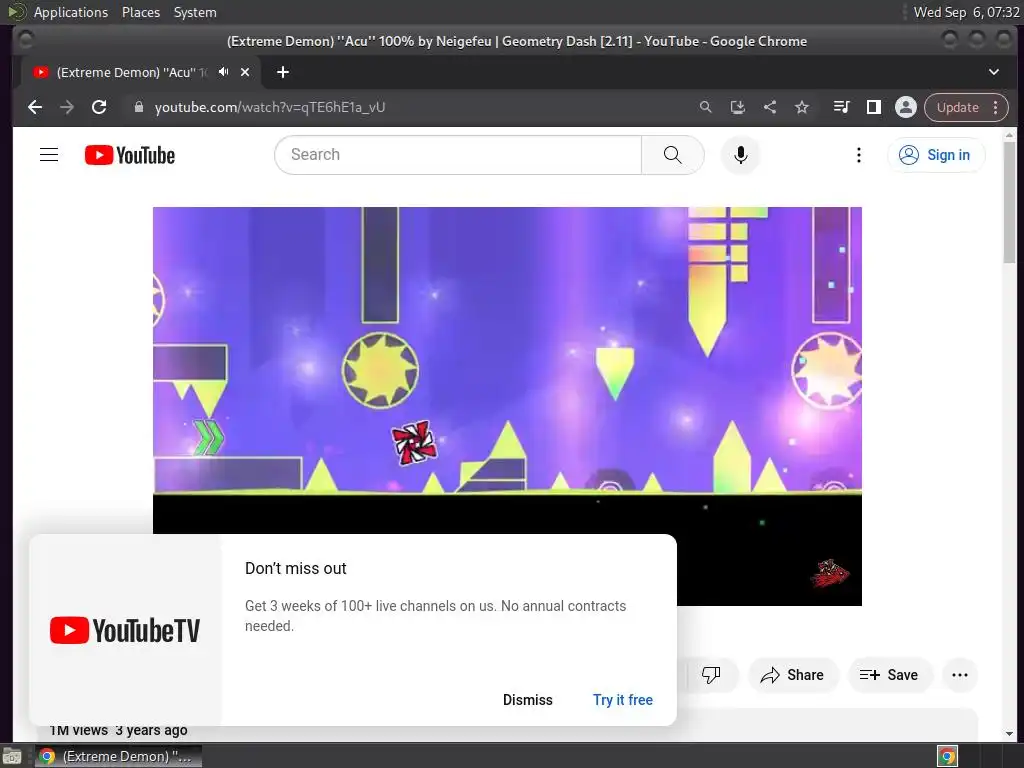The image size is (1024, 768).
Task: Click the YouTube search field
Action: click(458, 155)
